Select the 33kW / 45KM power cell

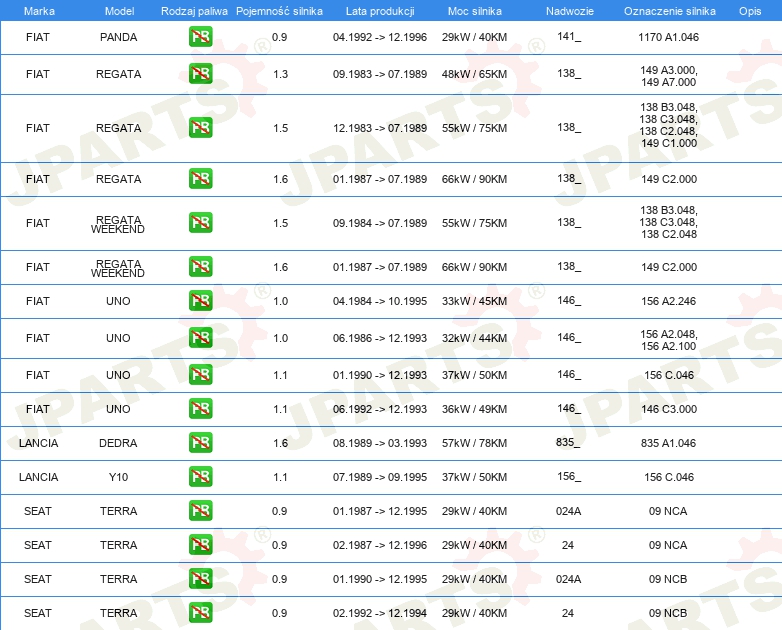click(474, 301)
